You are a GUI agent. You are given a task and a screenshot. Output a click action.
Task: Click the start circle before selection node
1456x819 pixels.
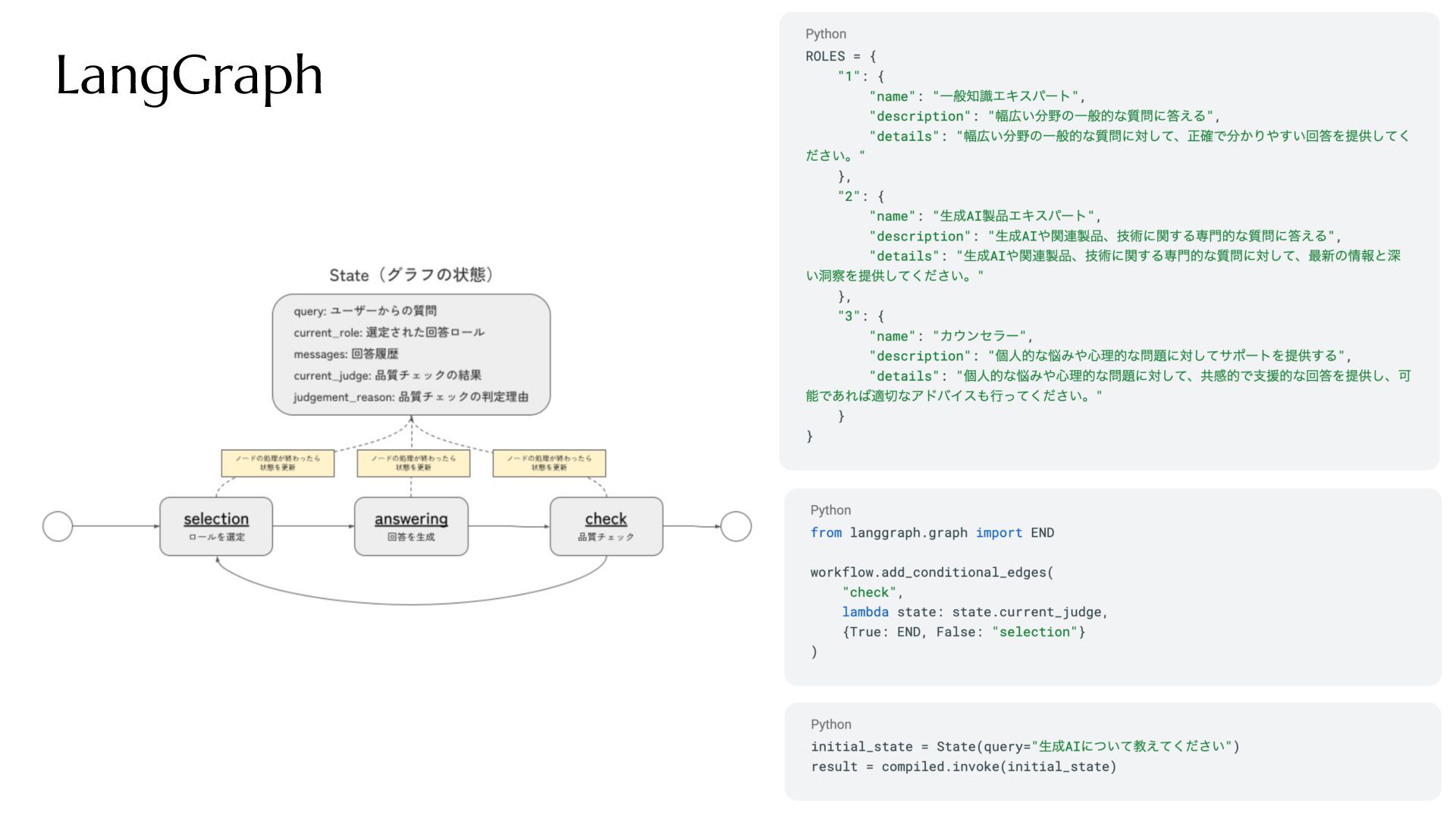tap(58, 526)
